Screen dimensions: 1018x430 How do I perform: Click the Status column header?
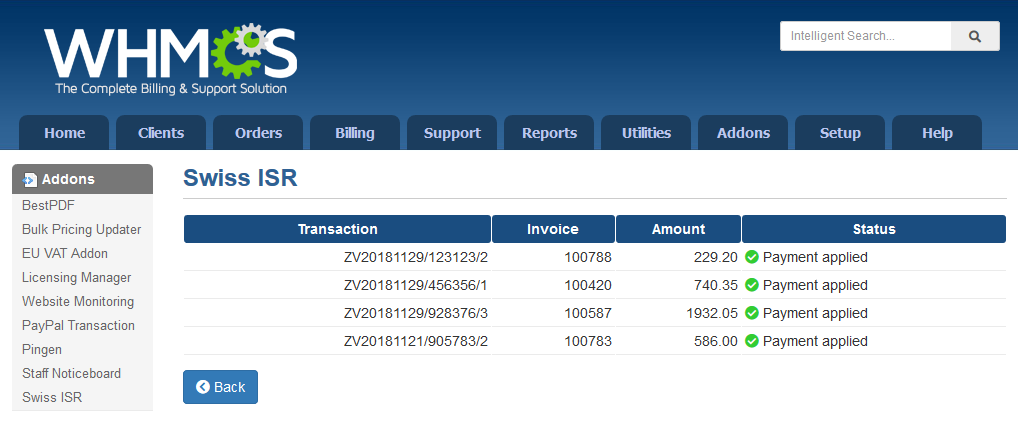874,229
